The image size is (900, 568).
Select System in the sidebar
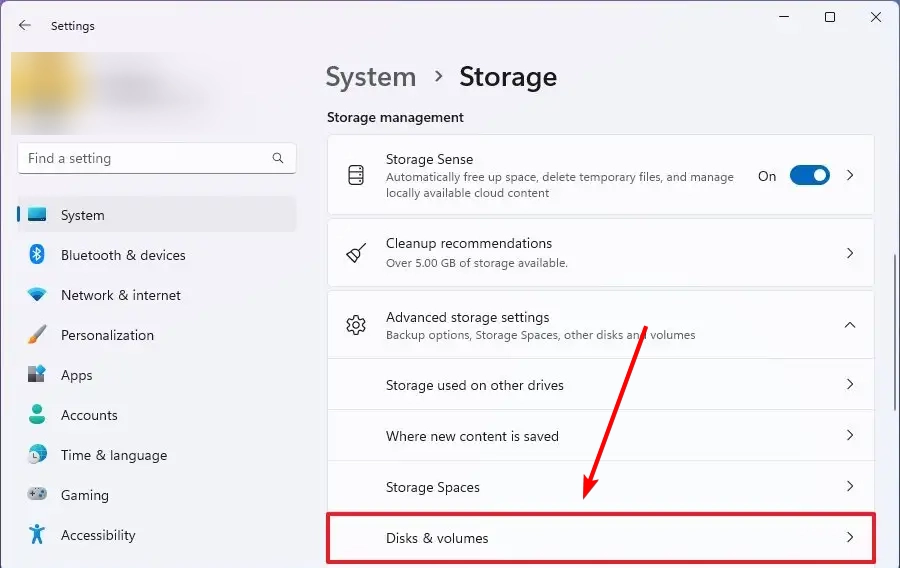tap(157, 215)
